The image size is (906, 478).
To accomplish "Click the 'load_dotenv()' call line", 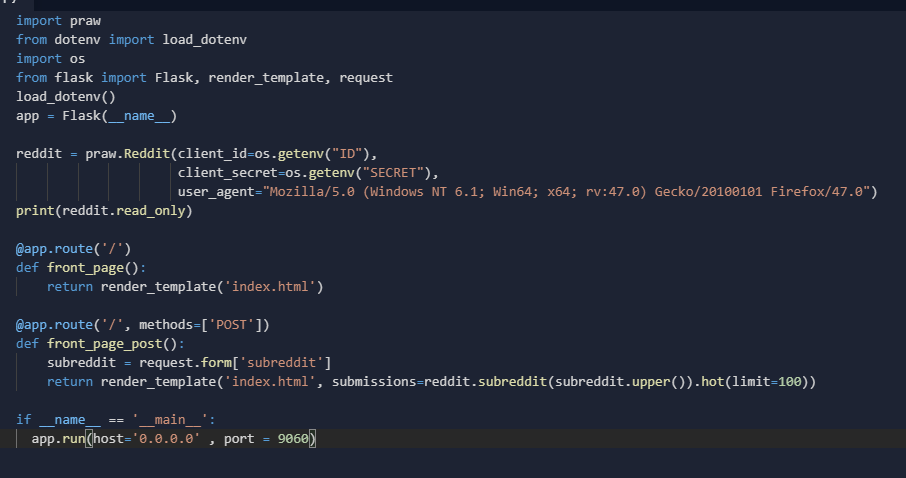I will (66, 97).
